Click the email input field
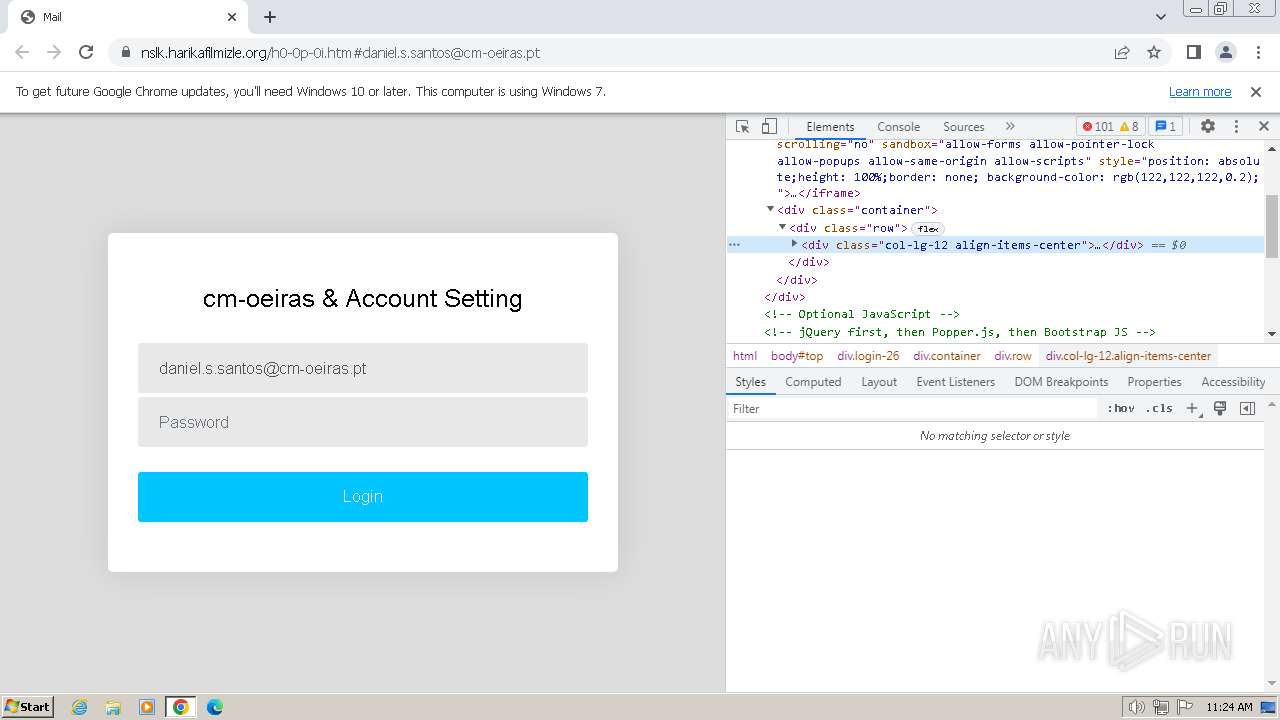The height and width of the screenshot is (720, 1280). click(363, 368)
